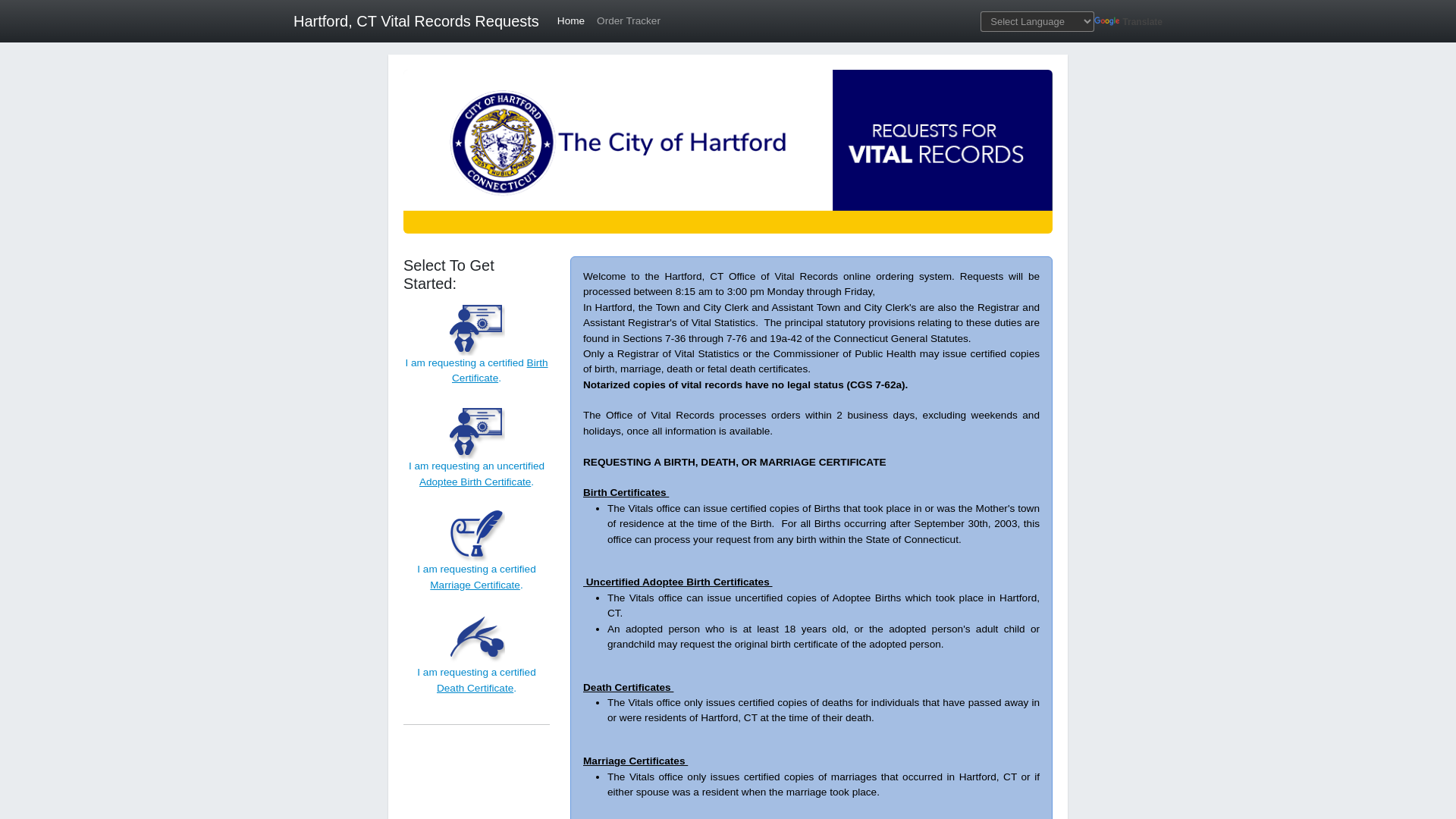Click the Birth Certificate request icon
Screen dimensions: 1456x819
pyautogui.click(x=476, y=327)
